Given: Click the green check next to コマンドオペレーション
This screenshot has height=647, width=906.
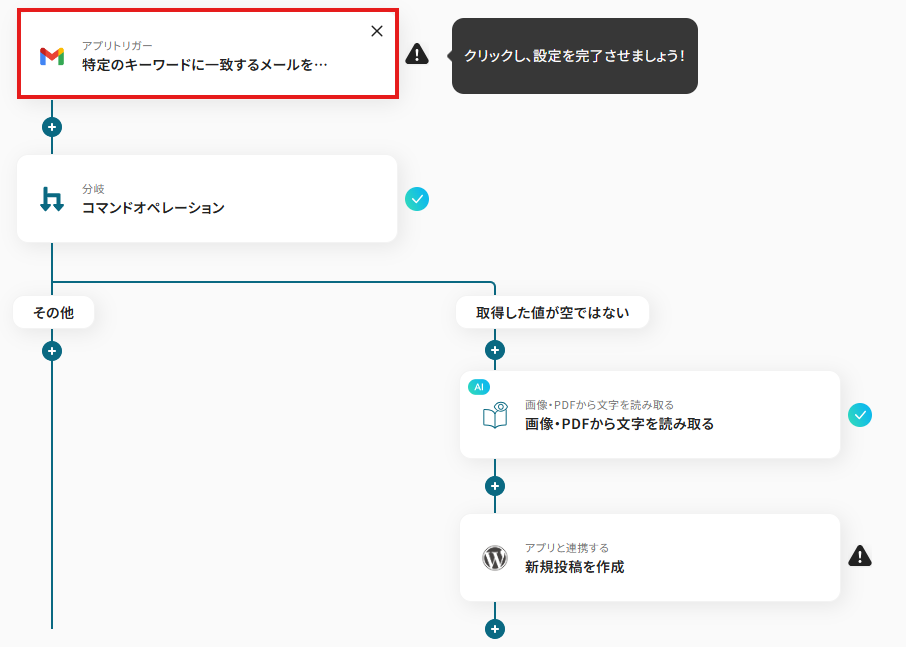Looking at the screenshot, I should point(417,199).
